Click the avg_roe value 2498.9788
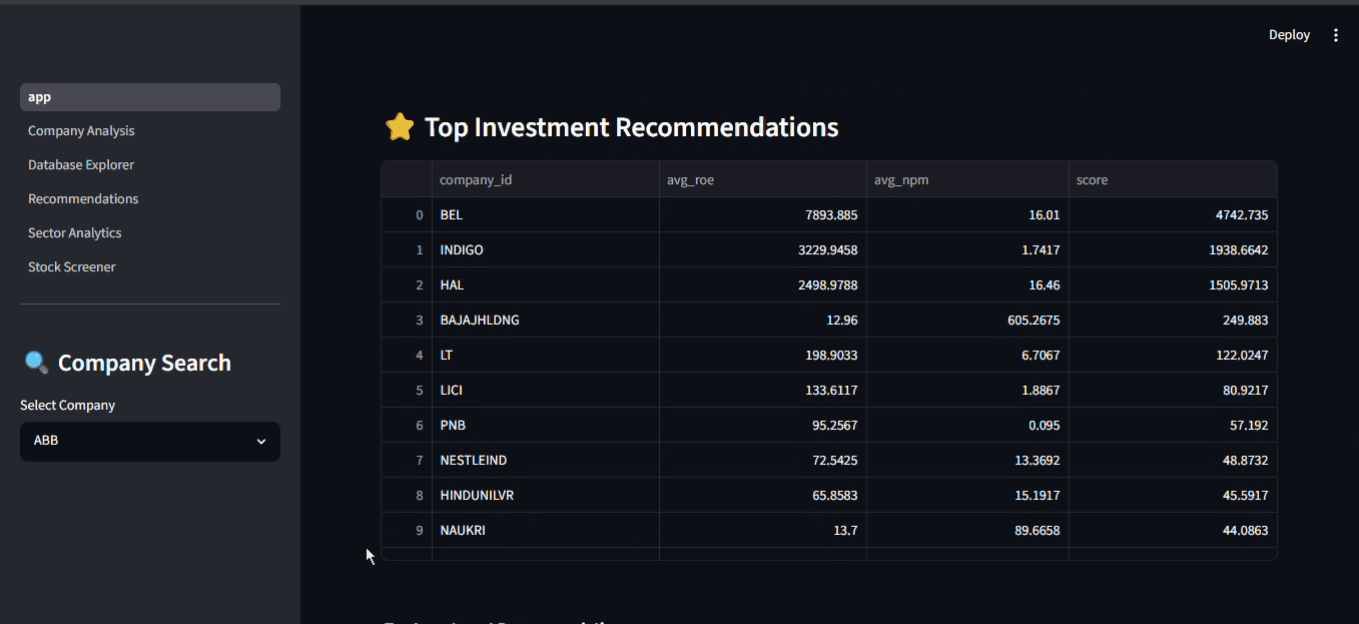The width and height of the screenshot is (1359, 624). coord(763,285)
